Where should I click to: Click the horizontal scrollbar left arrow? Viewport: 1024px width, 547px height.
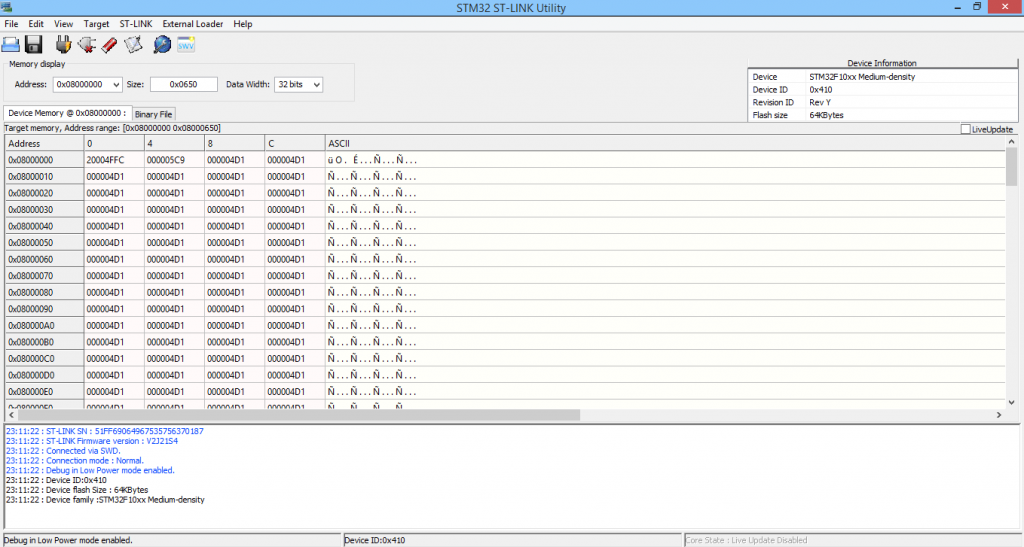(11, 414)
